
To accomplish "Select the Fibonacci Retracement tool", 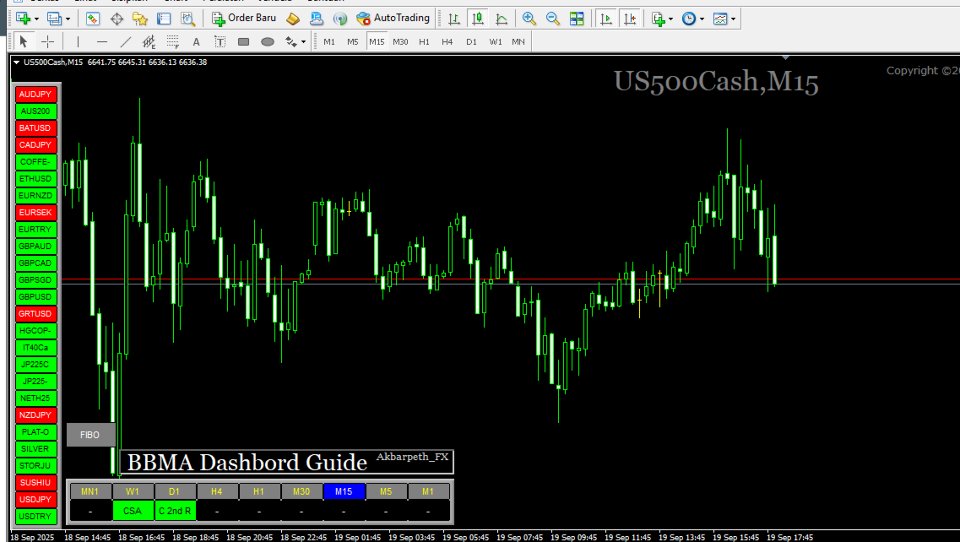I will coord(173,42).
